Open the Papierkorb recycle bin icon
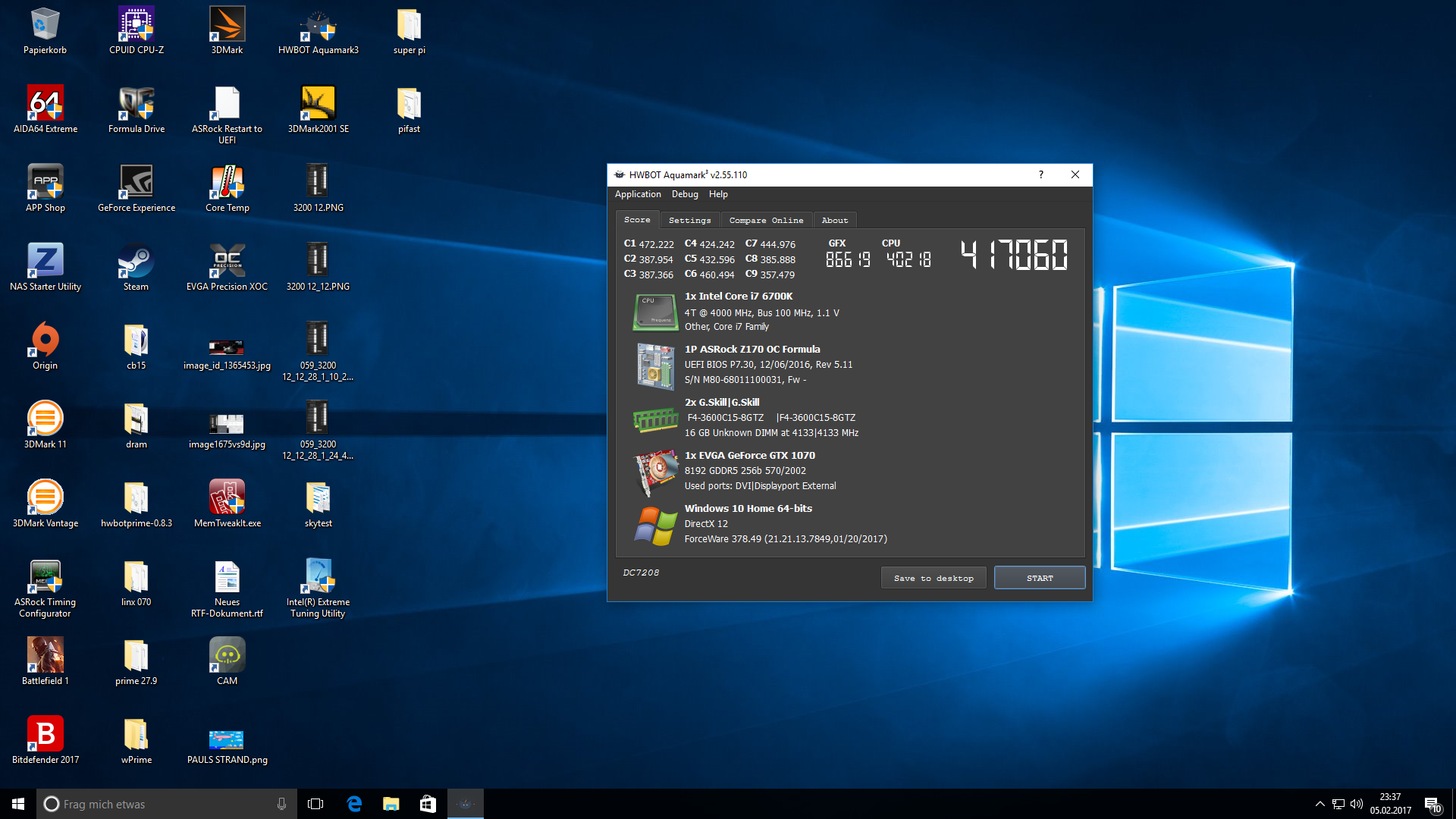This screenshot has width=1456, height=819. tap(45, 31)
